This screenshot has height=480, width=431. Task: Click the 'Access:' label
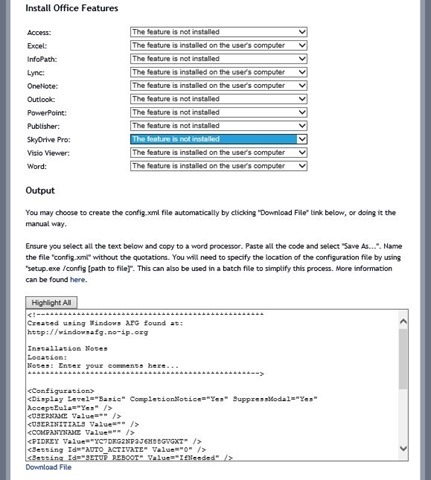click(x=39, y=33)
